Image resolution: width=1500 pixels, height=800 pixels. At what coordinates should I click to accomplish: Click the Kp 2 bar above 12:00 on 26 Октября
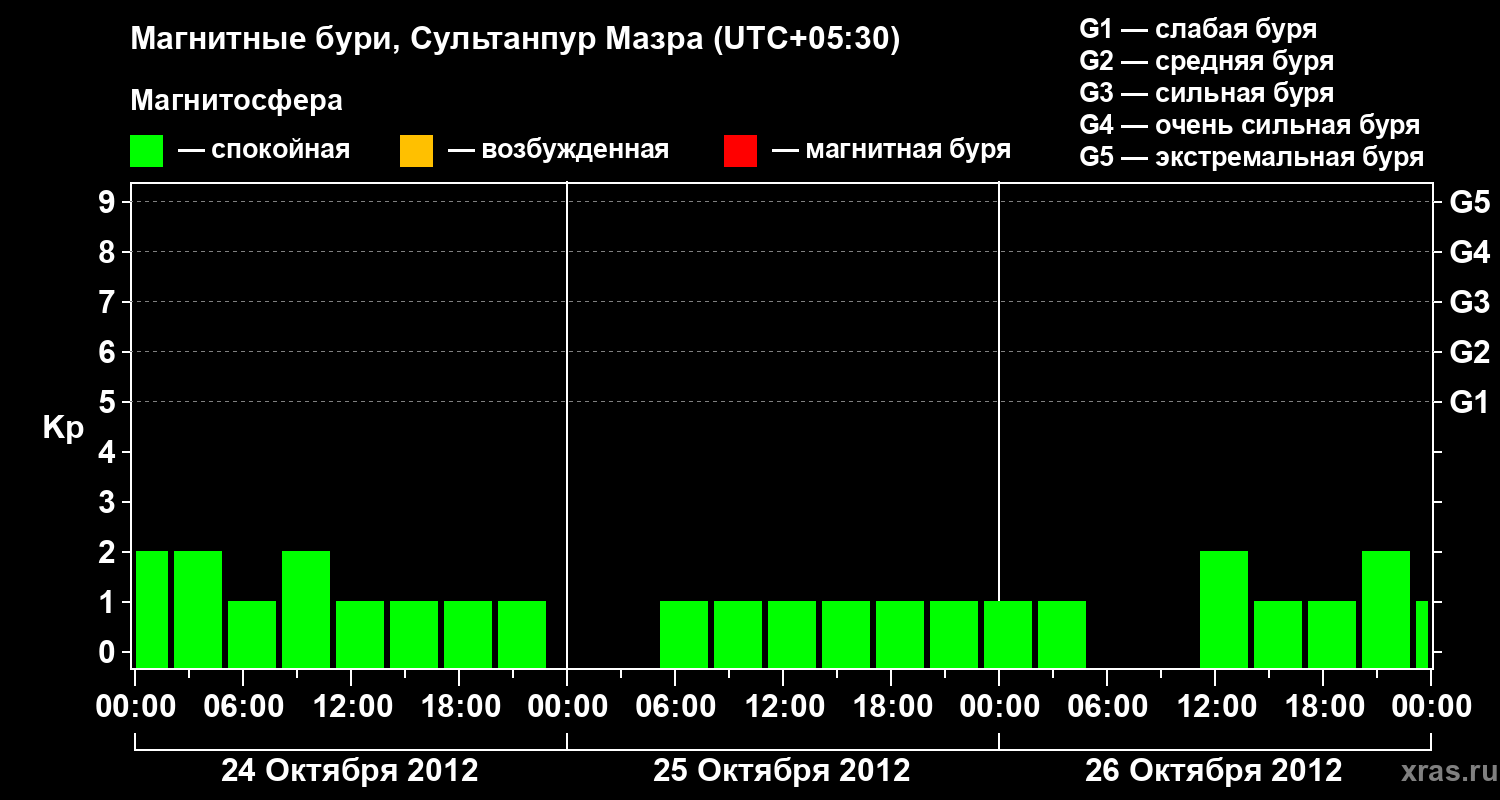click(x=1224, y=609)
